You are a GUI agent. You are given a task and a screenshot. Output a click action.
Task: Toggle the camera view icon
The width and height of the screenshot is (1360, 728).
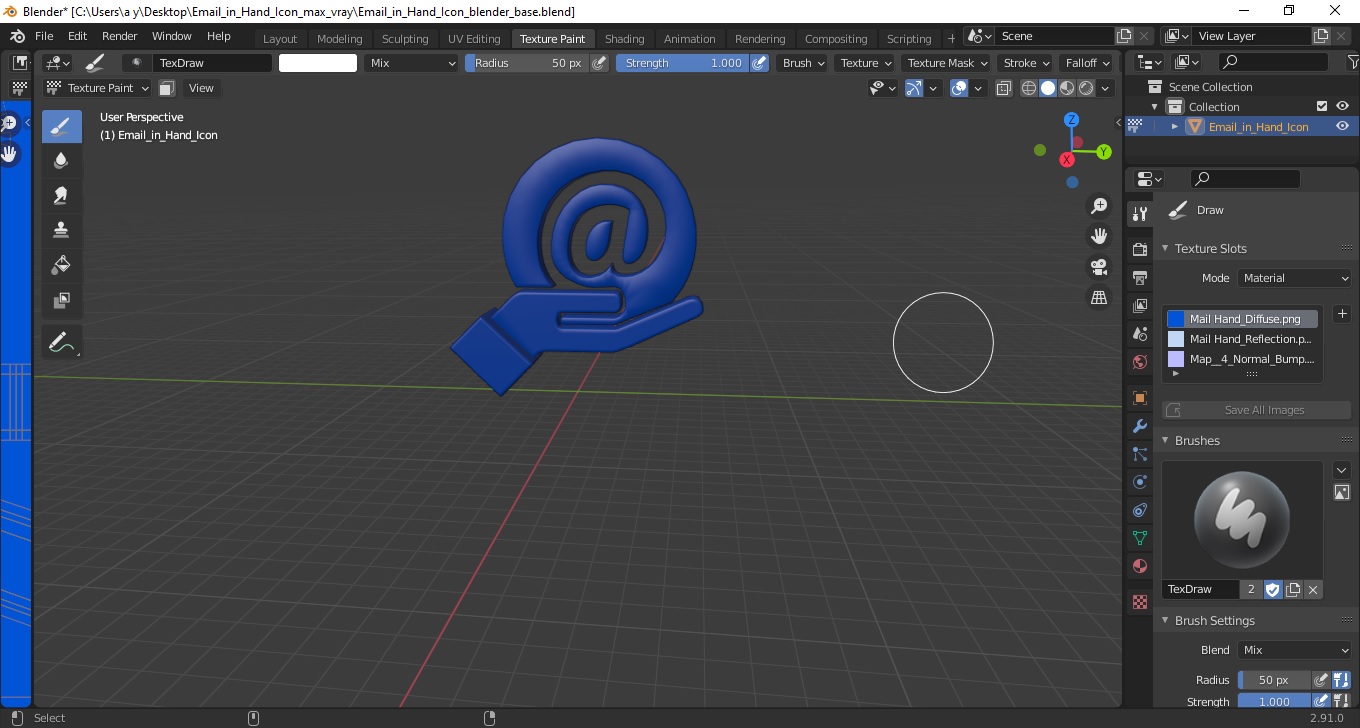point(1099,267)
